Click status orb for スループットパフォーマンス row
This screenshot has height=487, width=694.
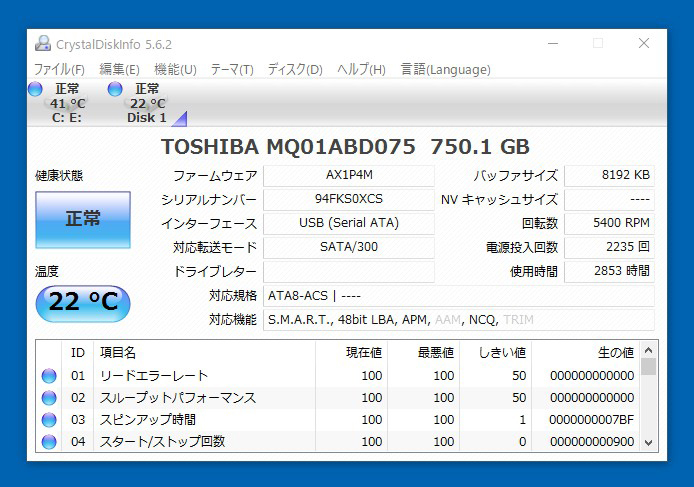pyautogui.click(x=49, y=398)
